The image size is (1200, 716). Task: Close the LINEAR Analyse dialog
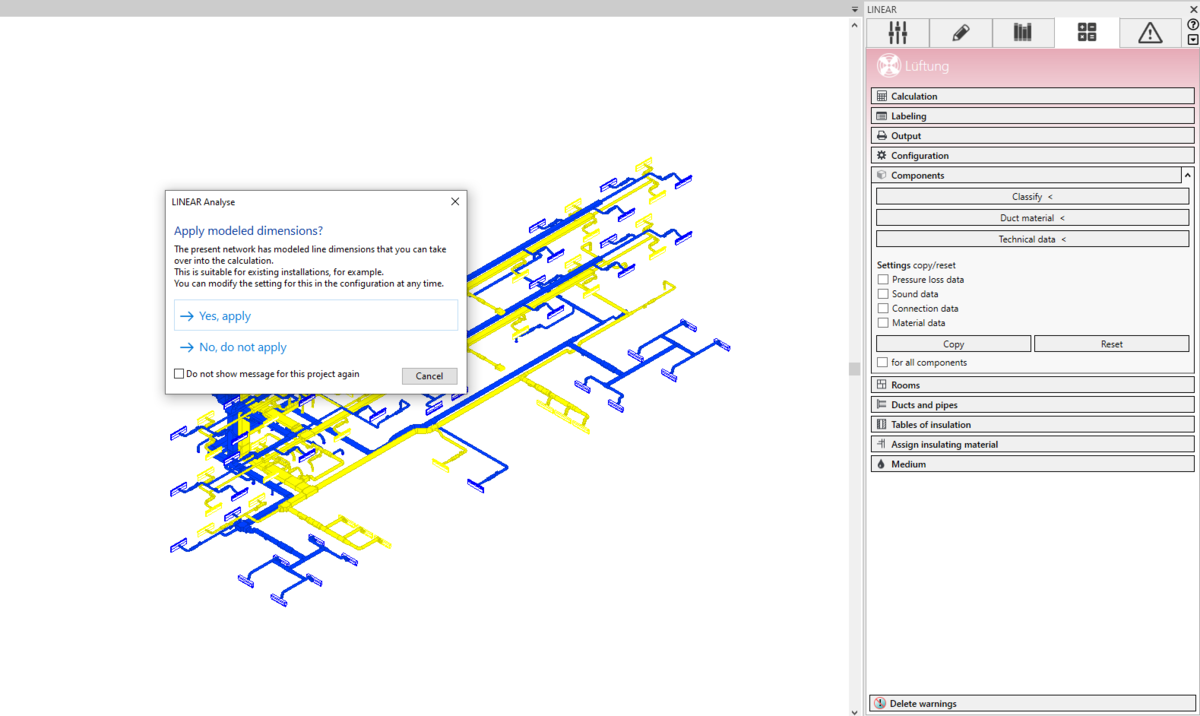tap(455, 202)
